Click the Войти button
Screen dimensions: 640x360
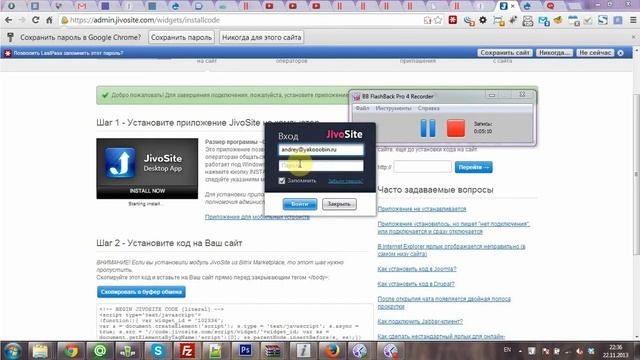point(300,204)
